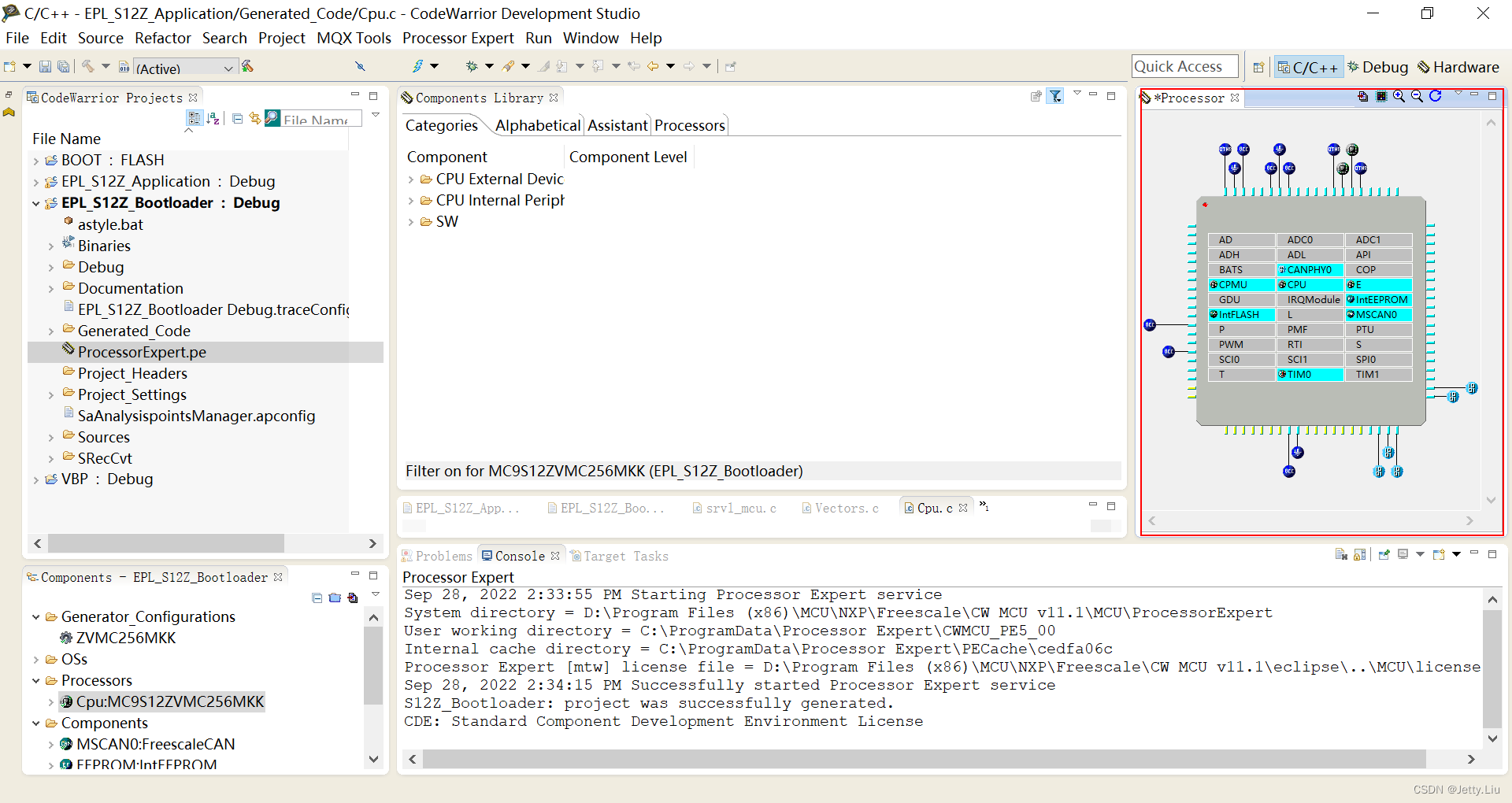Click Projects panel horizontal scrollbar
1512x803 pixels.
pyautogui.click(x=165, y=543)
